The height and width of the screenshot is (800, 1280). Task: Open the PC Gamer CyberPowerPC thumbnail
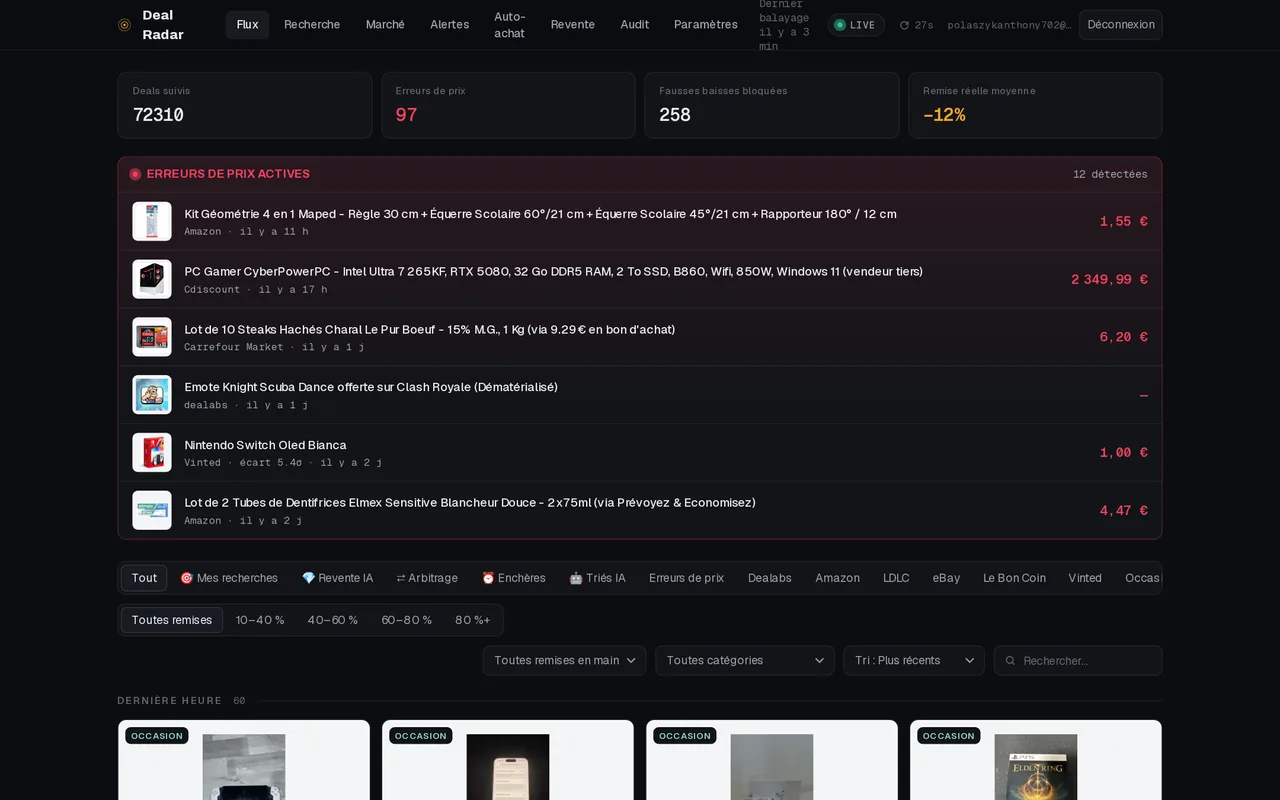152,279
